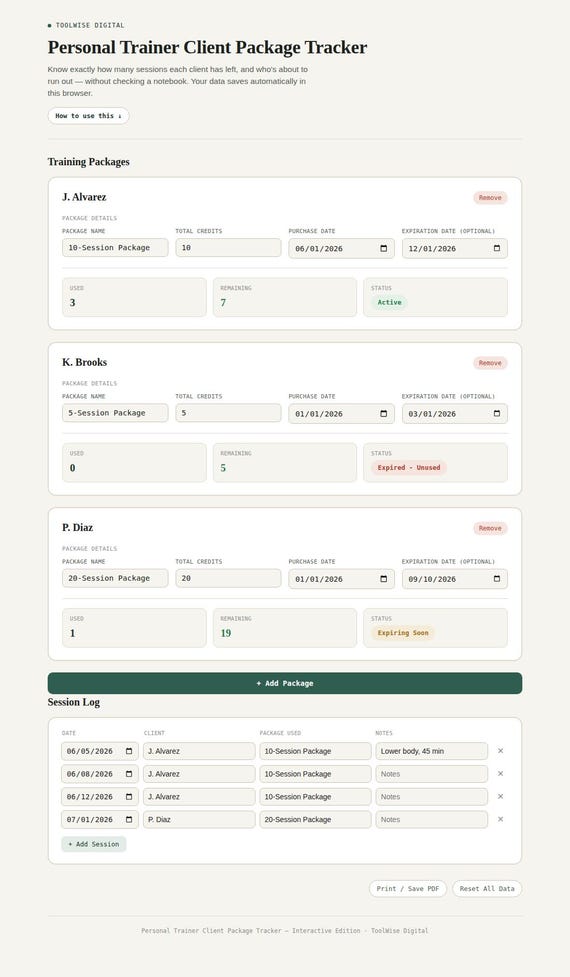Open calendar picker for P. Diaz expiration date
This screenshot has height=977, width=570.
coord(496,579)
